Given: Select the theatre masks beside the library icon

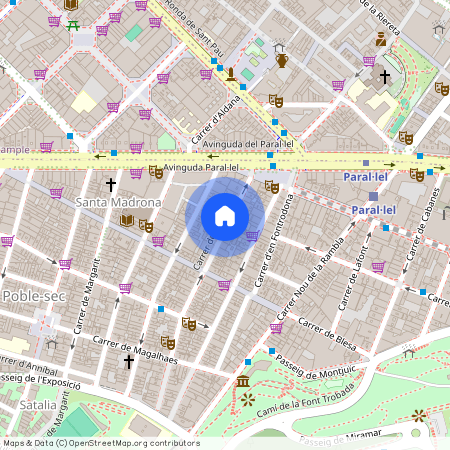Looking at the screenshot, I should point(146,226).
